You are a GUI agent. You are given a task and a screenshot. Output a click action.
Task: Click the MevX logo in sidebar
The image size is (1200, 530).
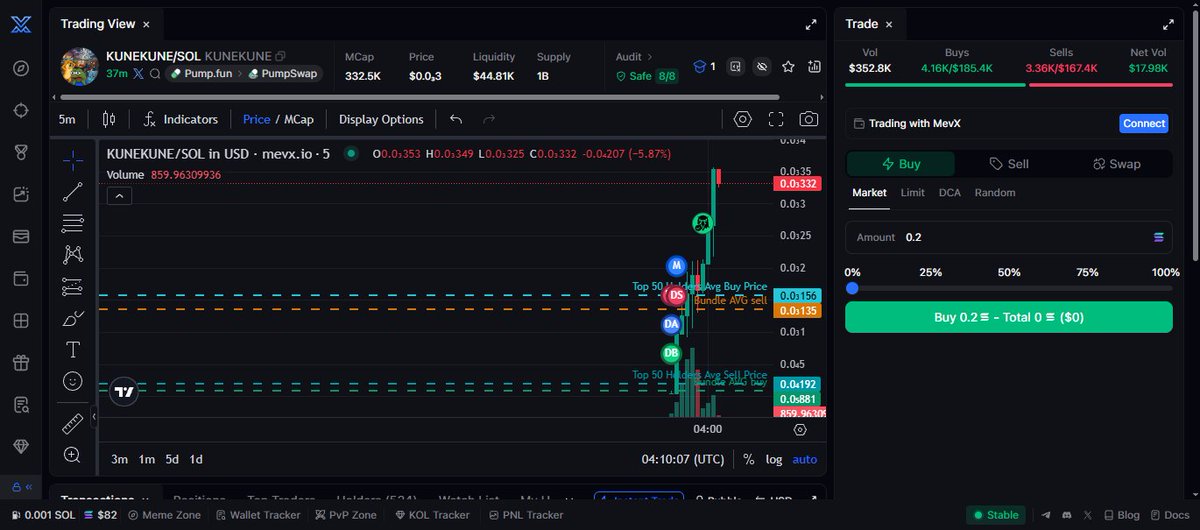tap(21, 26)
